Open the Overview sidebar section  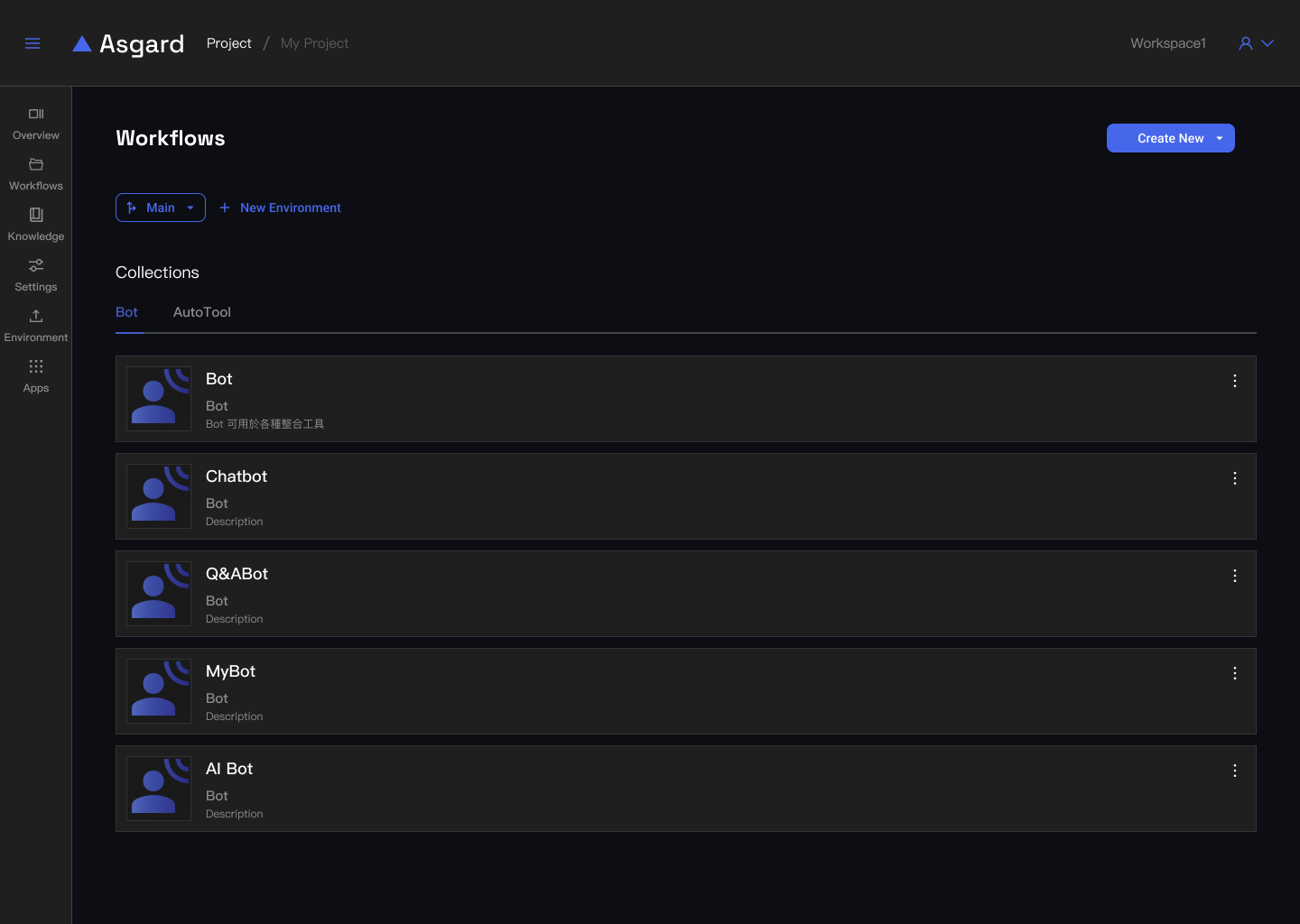click(x=36, y=124)
